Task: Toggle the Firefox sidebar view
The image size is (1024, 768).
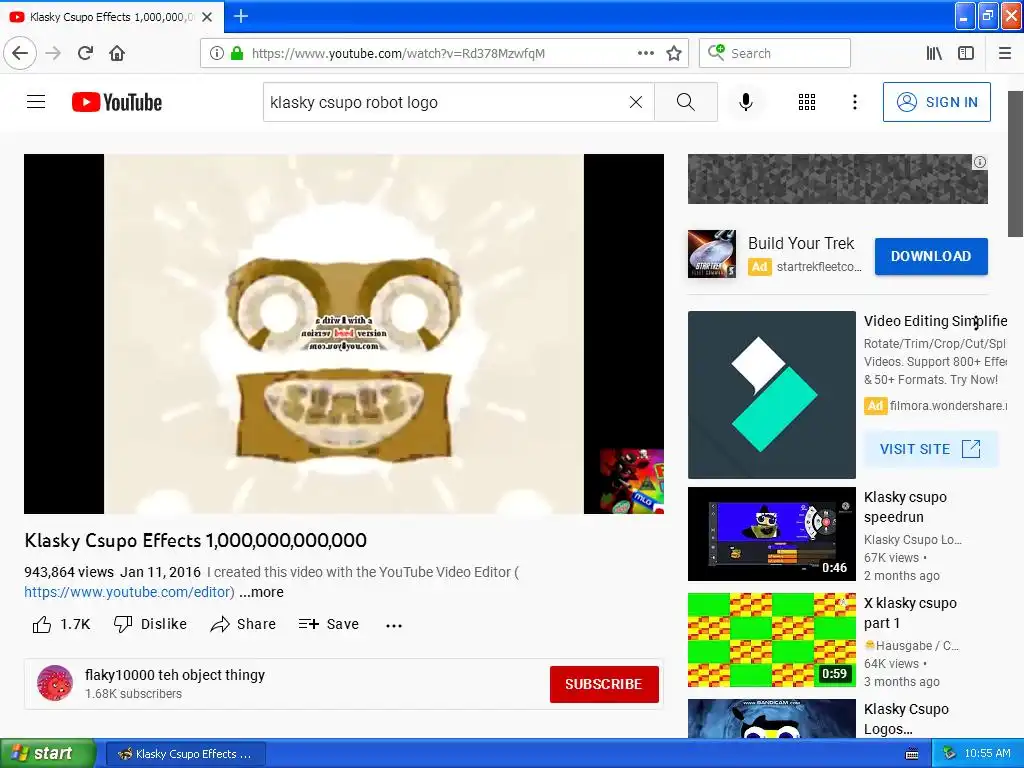Action: pyautogui.click(x=966, y=54)
